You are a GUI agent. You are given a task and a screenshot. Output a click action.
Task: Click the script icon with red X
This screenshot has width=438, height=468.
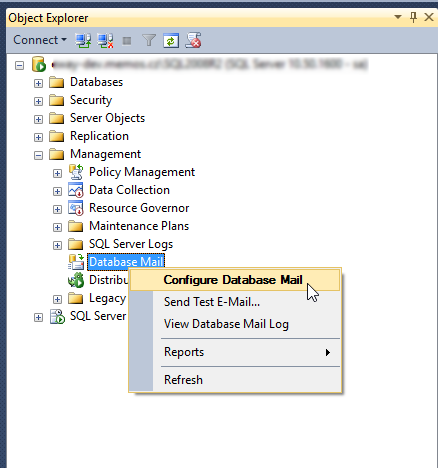[x=193, y=41]
